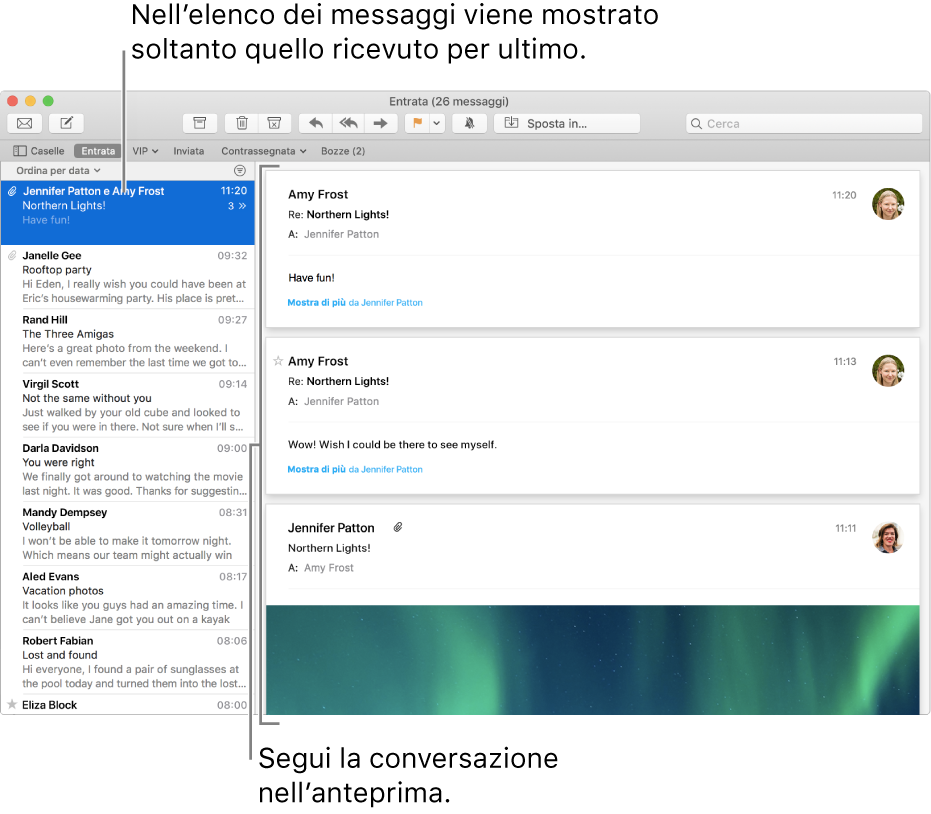Viewport: 931px width, 814px height.
Task: Open Rand Hill's The Three Amigas email
Action: (x=128, y=341)
